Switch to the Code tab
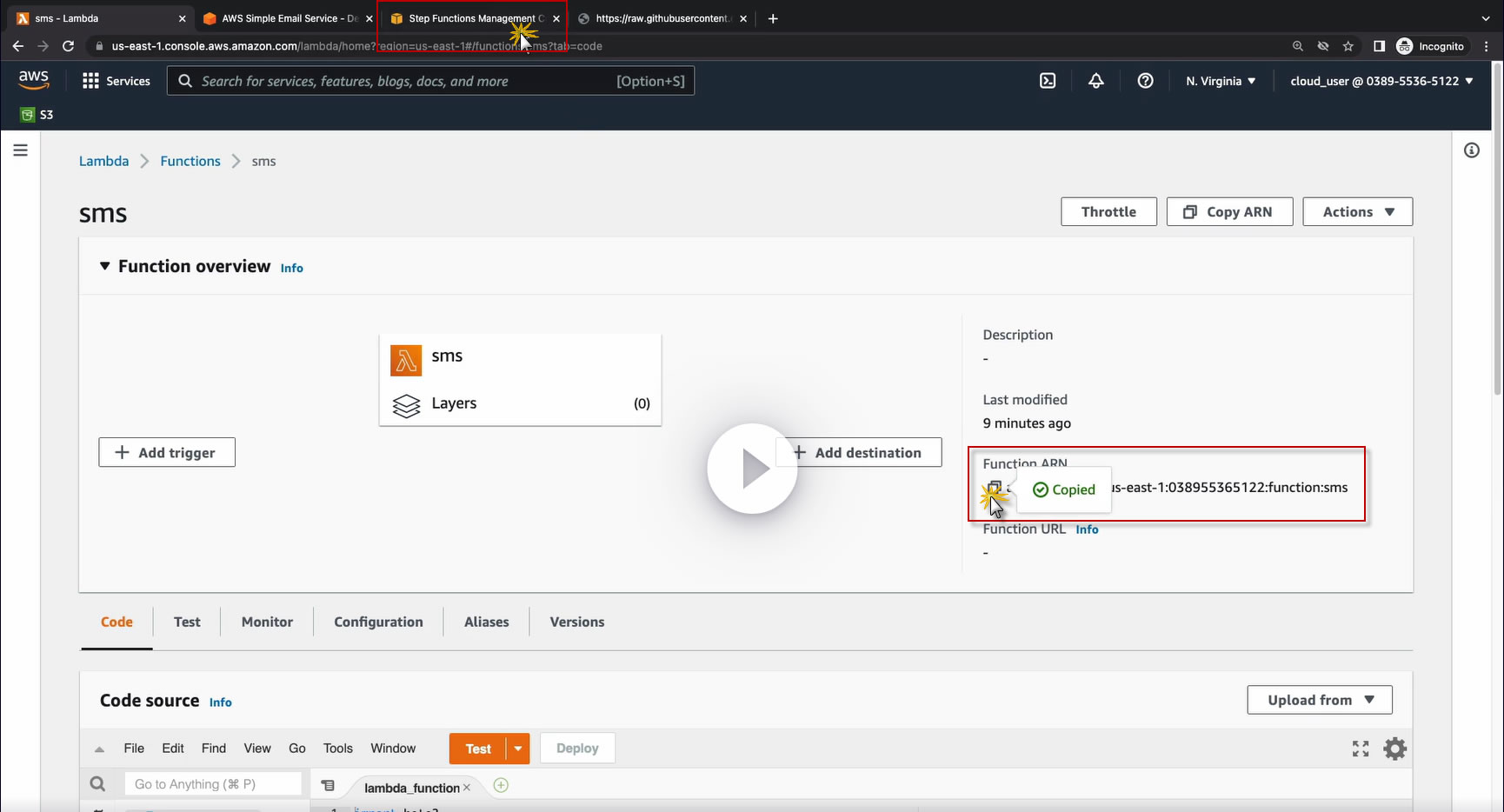The height and width of the screenshot is (812, 1504). [x=116, y=622]
